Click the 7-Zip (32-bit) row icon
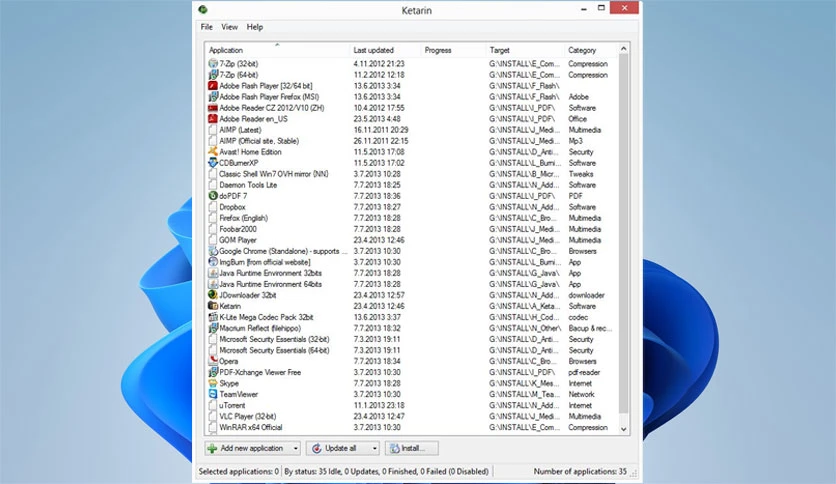The width and height of the screenshot is (836, 484). pyautogui.click(x=213, y=63)
